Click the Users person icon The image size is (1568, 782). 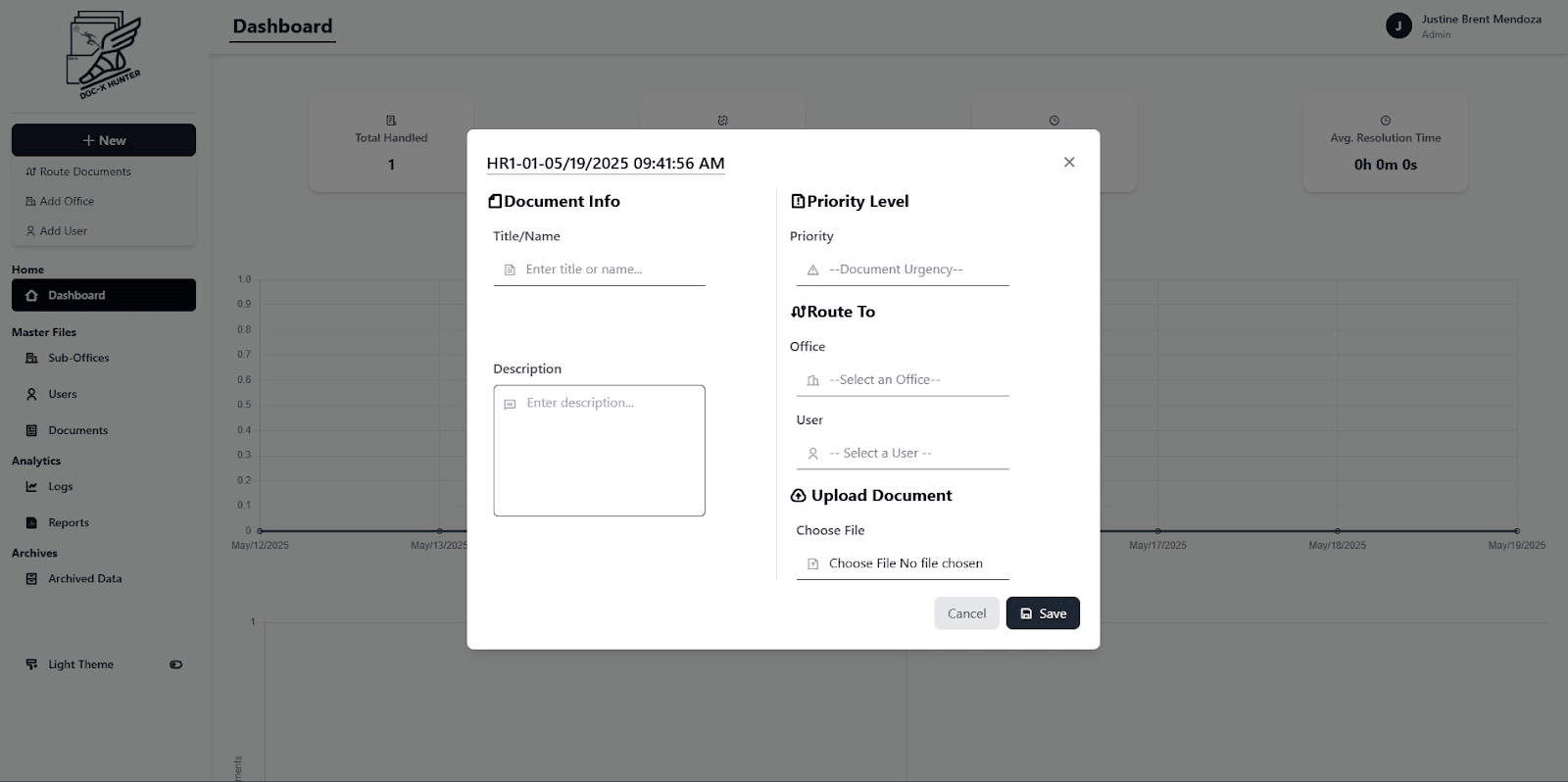[x=31, y=394]
